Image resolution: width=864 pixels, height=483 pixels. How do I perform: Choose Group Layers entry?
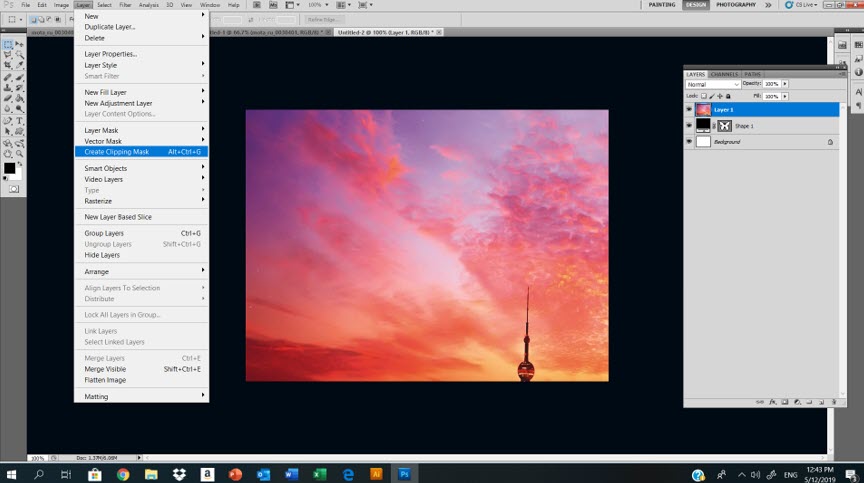(x=142, y=233)
